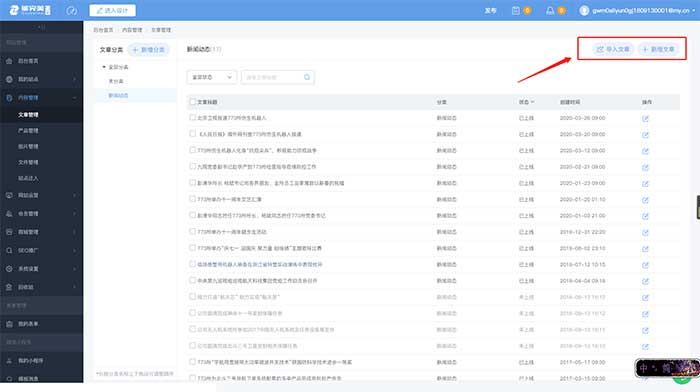
Task: Click the user avatar icon in top bar
Action: (x=584, y=10)
